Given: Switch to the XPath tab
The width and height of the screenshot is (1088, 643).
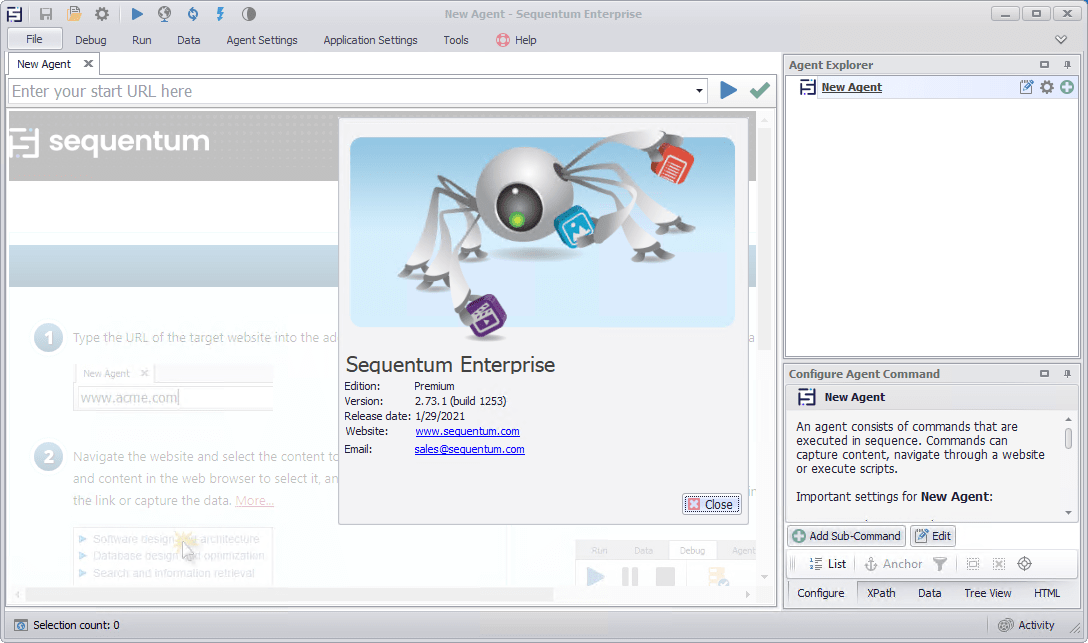Looking at the screenshot, I should [x=881, y=593].
